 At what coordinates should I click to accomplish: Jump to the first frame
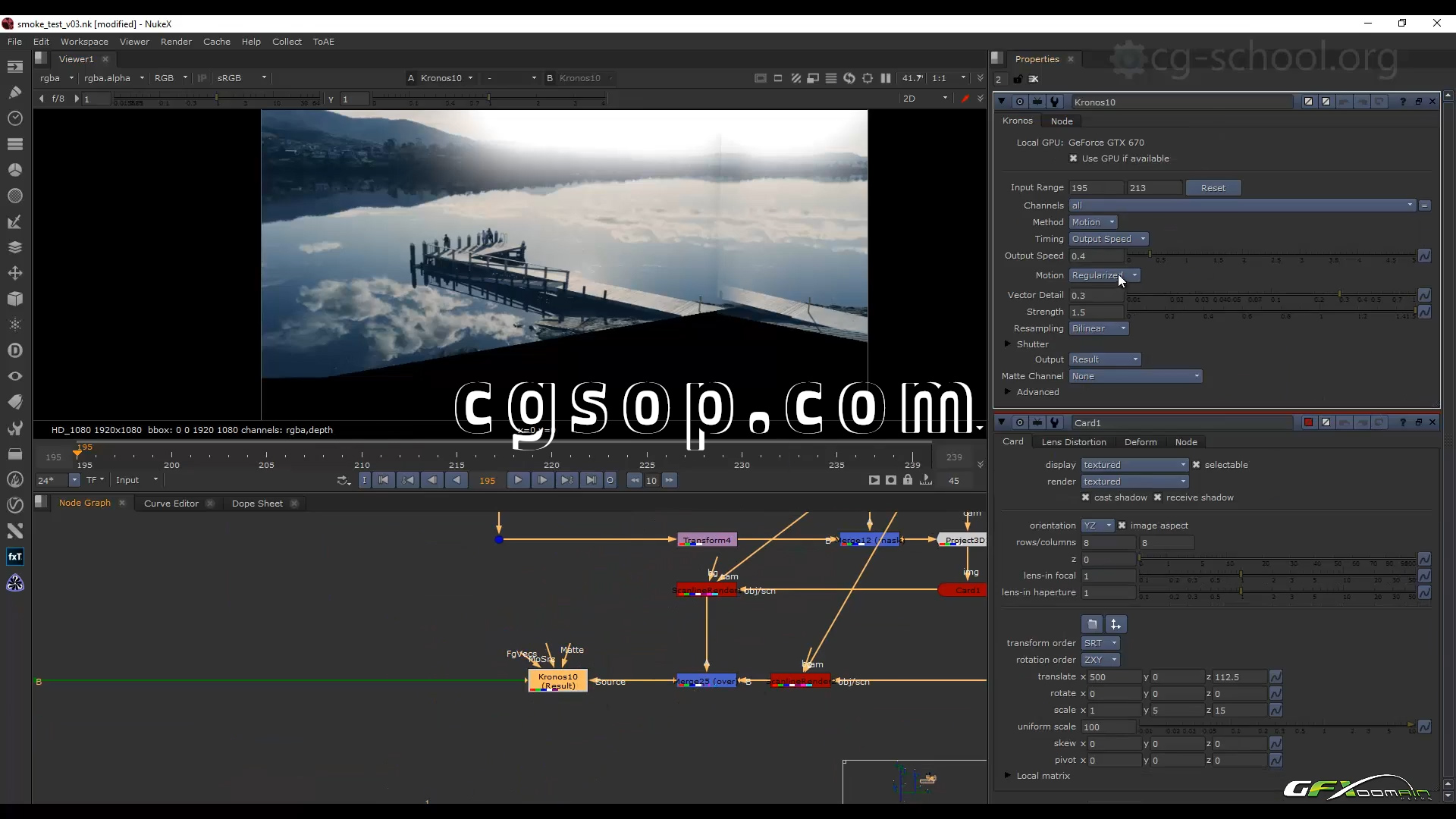(384, 480)
